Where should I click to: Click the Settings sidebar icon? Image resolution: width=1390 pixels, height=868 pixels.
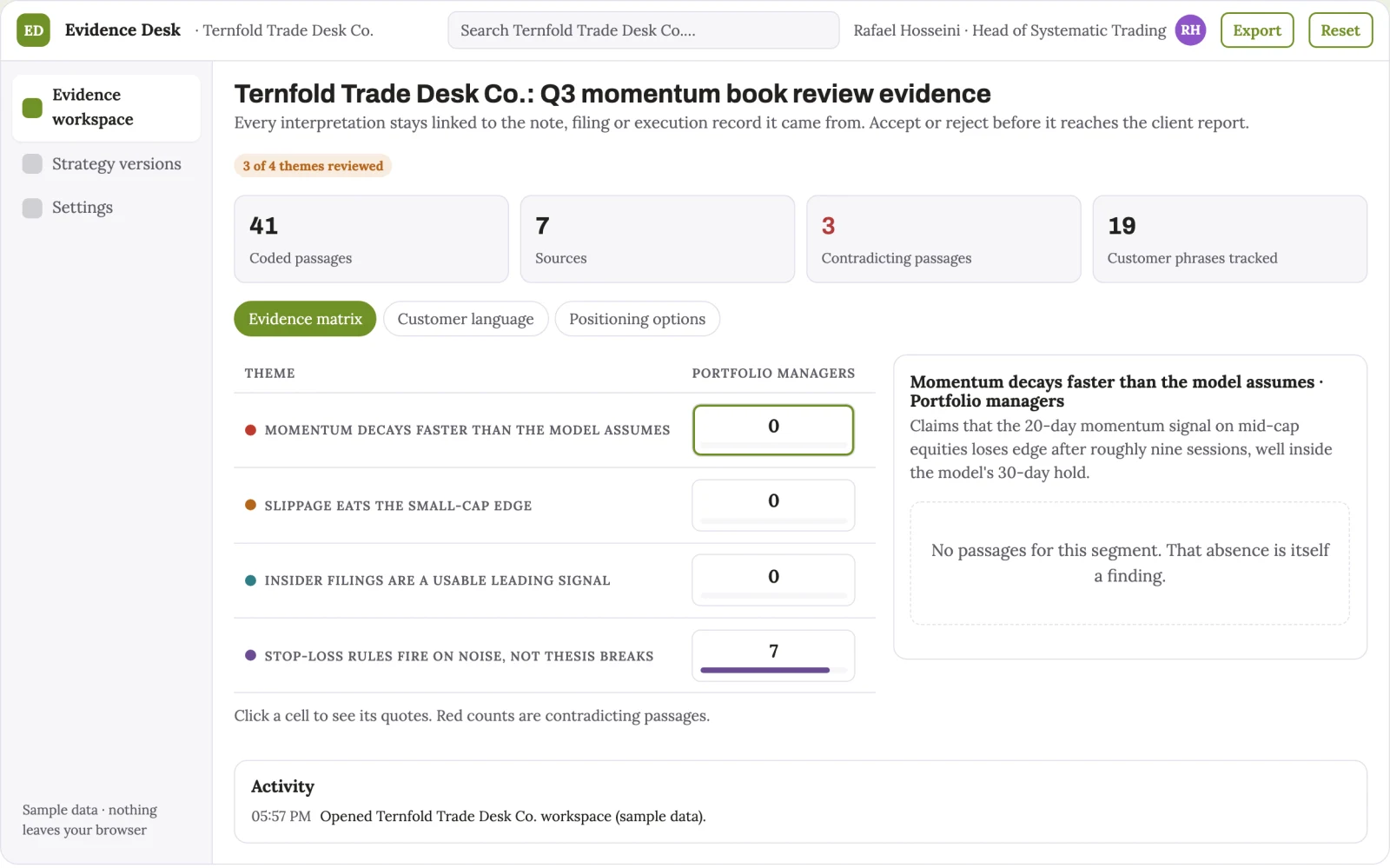(32, 208)
